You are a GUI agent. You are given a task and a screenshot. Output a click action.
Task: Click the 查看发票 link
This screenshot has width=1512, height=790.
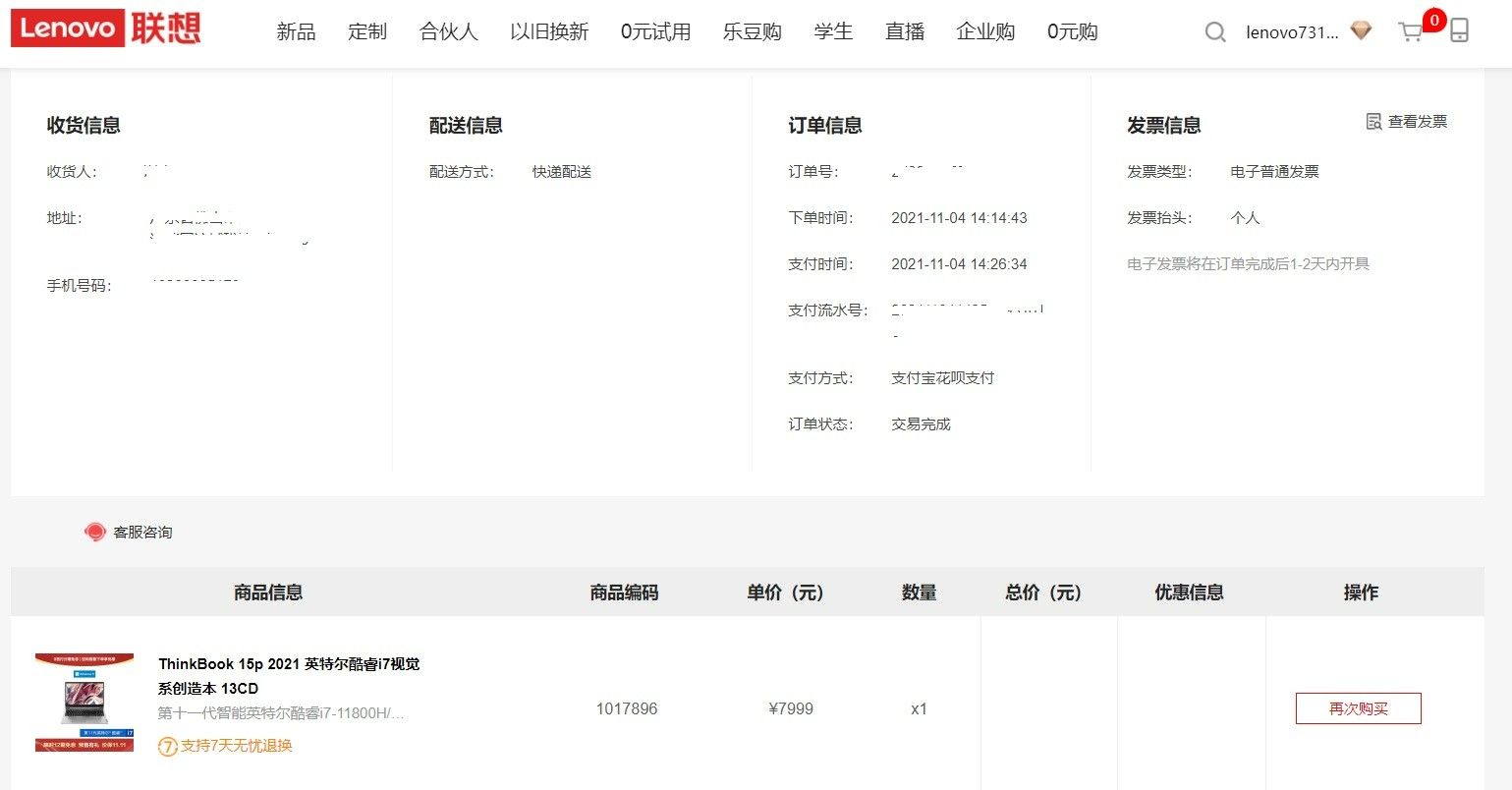coord(1418,122)
